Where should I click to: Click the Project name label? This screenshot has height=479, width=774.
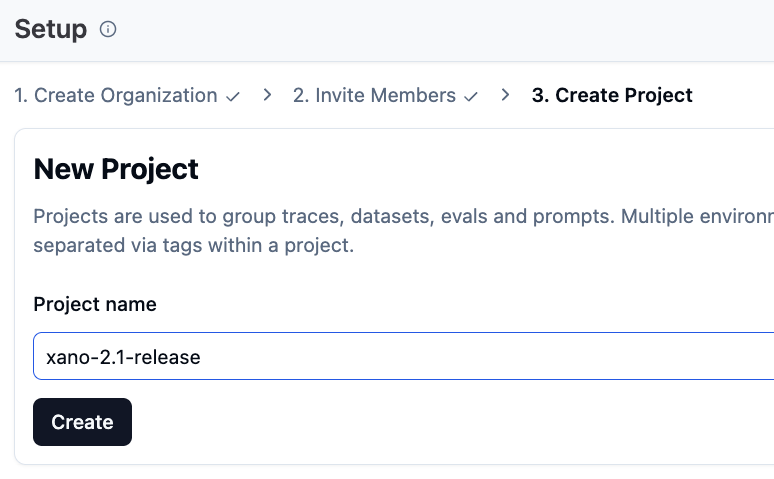tap(95, 305)
